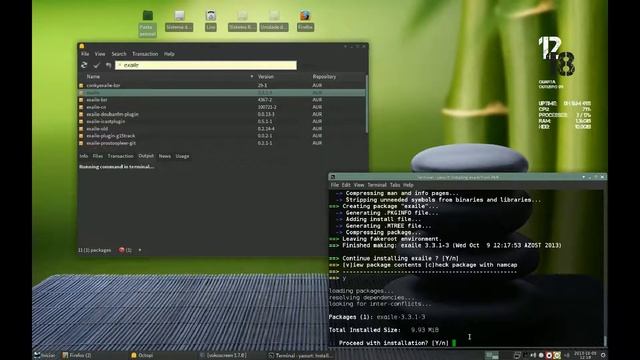
Task: Click the exaile search field in Octopi
Action: click(206, 65)
